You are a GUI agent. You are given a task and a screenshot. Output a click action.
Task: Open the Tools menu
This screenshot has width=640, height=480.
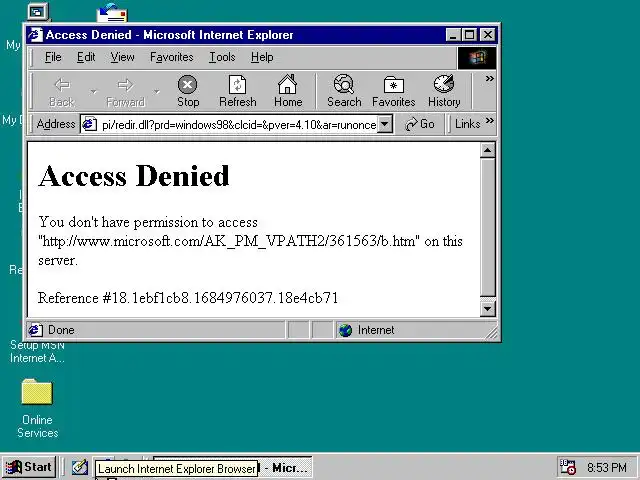222,57
